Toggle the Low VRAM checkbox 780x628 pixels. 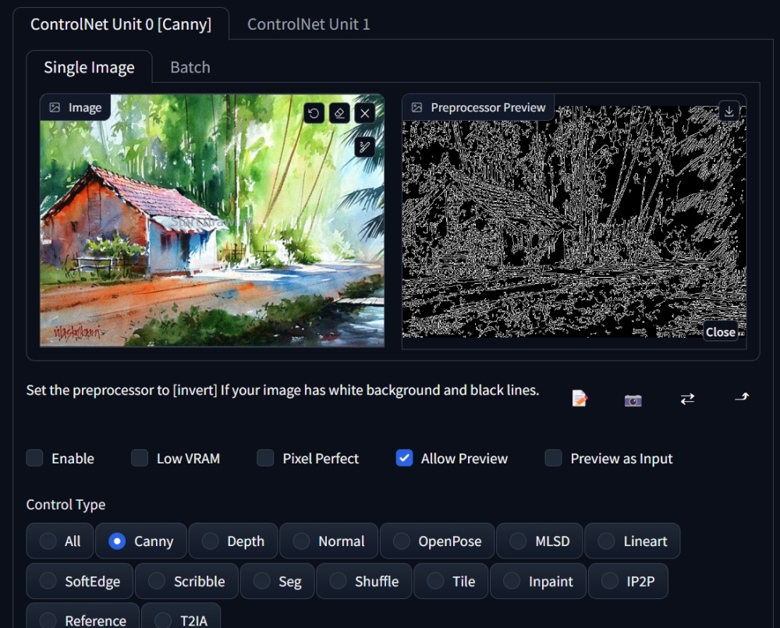point(139,458)
